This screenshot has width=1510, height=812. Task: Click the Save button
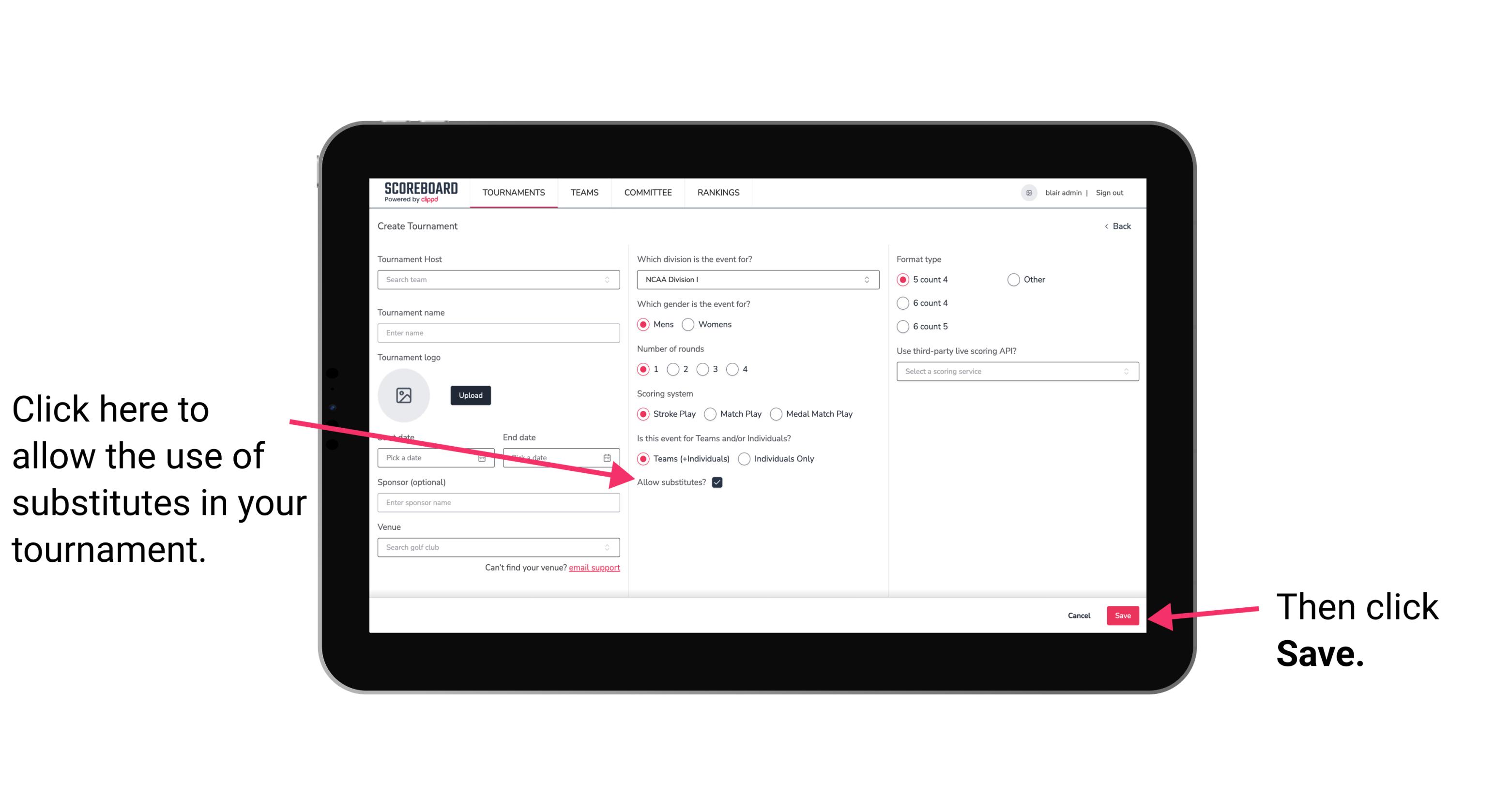[x=1123, y=615]
